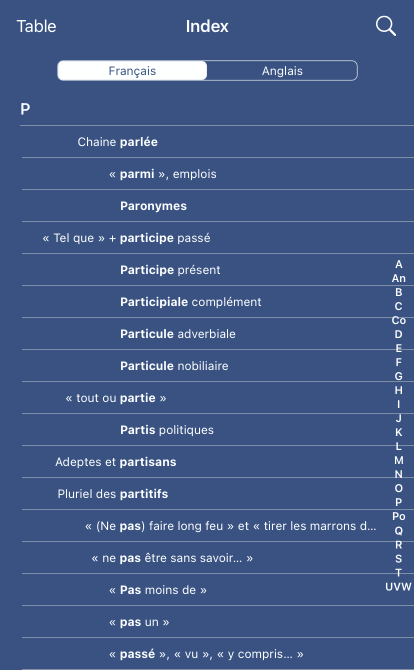Jump to letter S in index sidebar
Screen dimensions: 414x670
pos(399,558)
